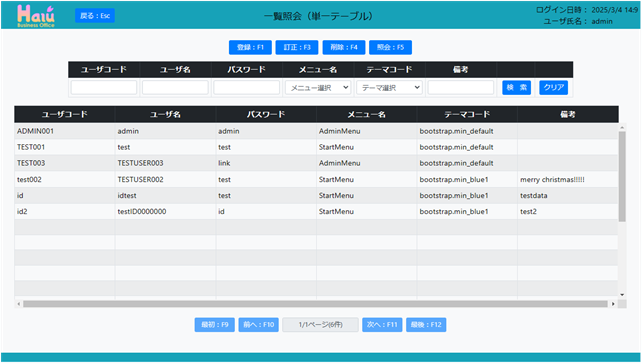Click the TESTUSER003 user name cell
The height and width of the screenshot is (364, 642).
165,163
